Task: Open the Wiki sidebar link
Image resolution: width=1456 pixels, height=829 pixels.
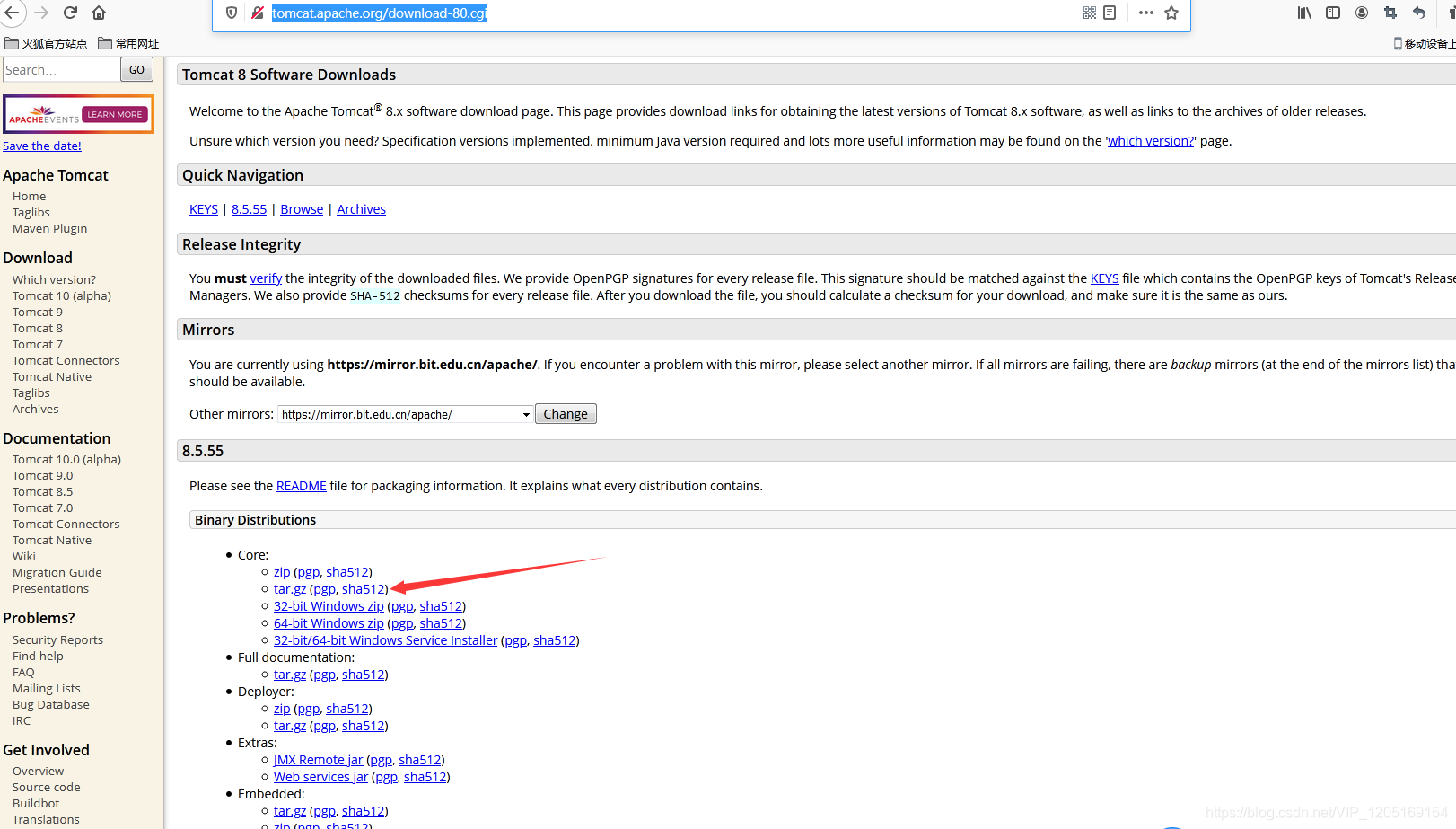Action: click(x=23, y=557)
